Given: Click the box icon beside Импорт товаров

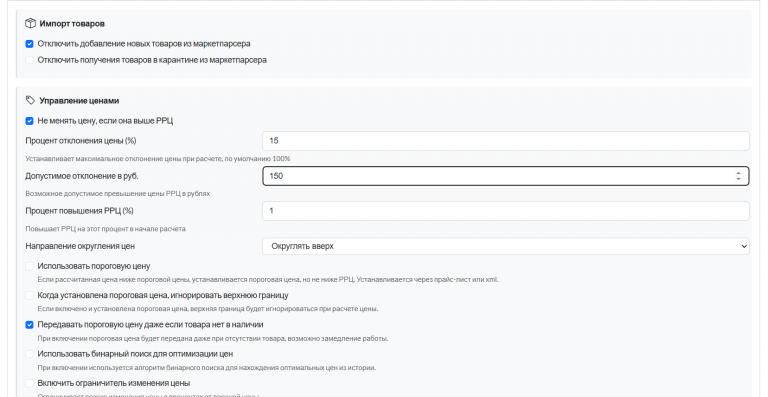Looking at the screenshot, I should (30, 23).
